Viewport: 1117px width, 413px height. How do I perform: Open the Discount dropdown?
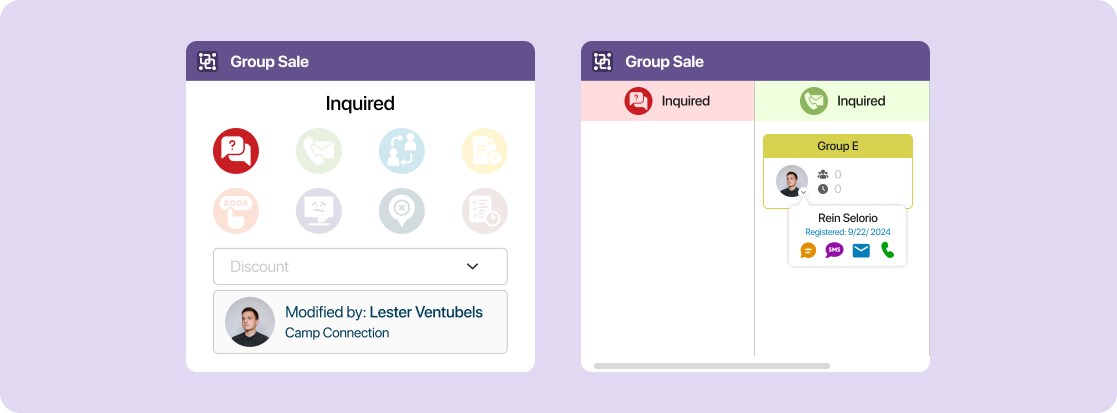(360, 266)
